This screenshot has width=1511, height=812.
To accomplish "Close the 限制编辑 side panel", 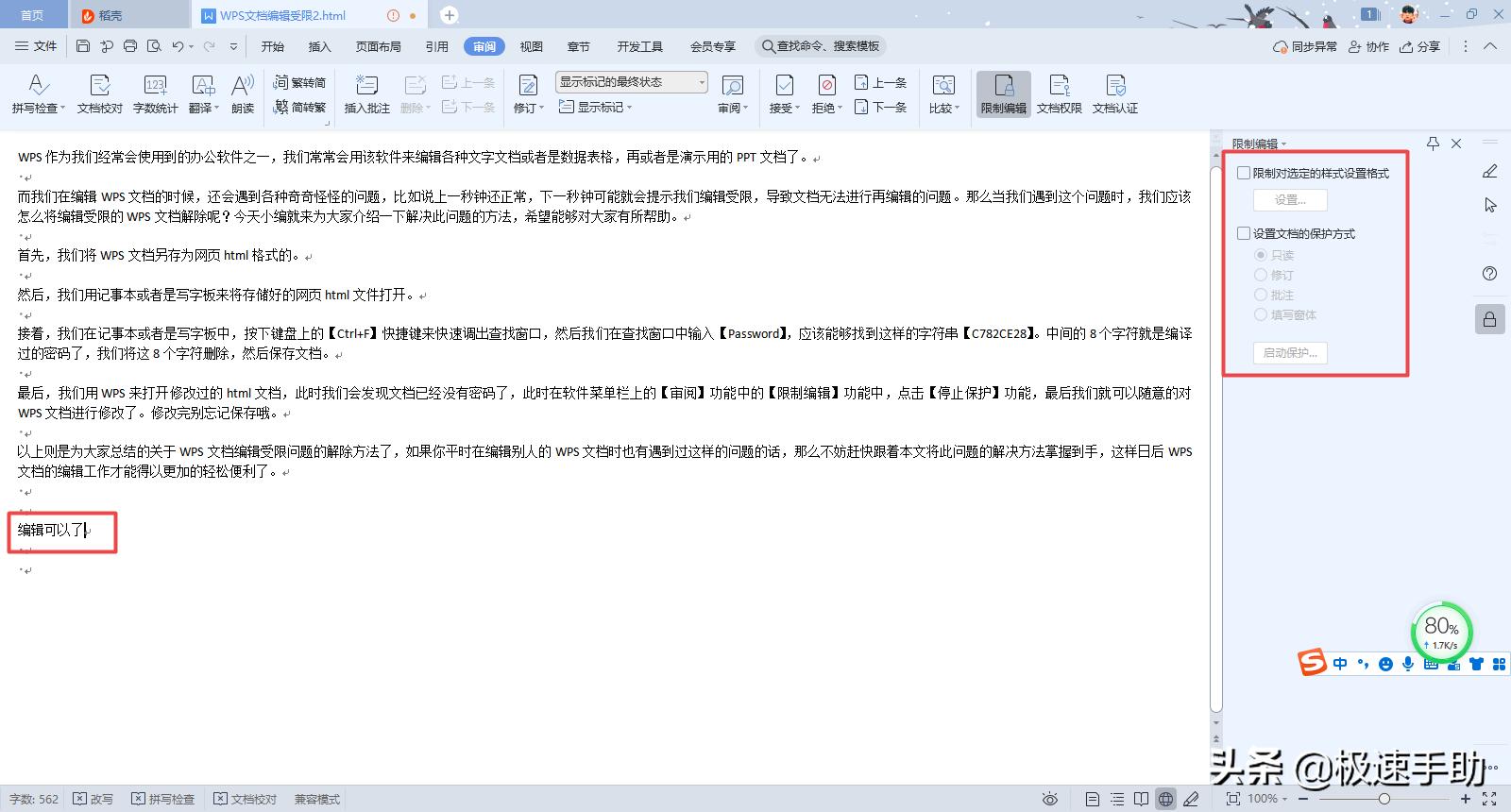I will click(x=1456, y=144).
